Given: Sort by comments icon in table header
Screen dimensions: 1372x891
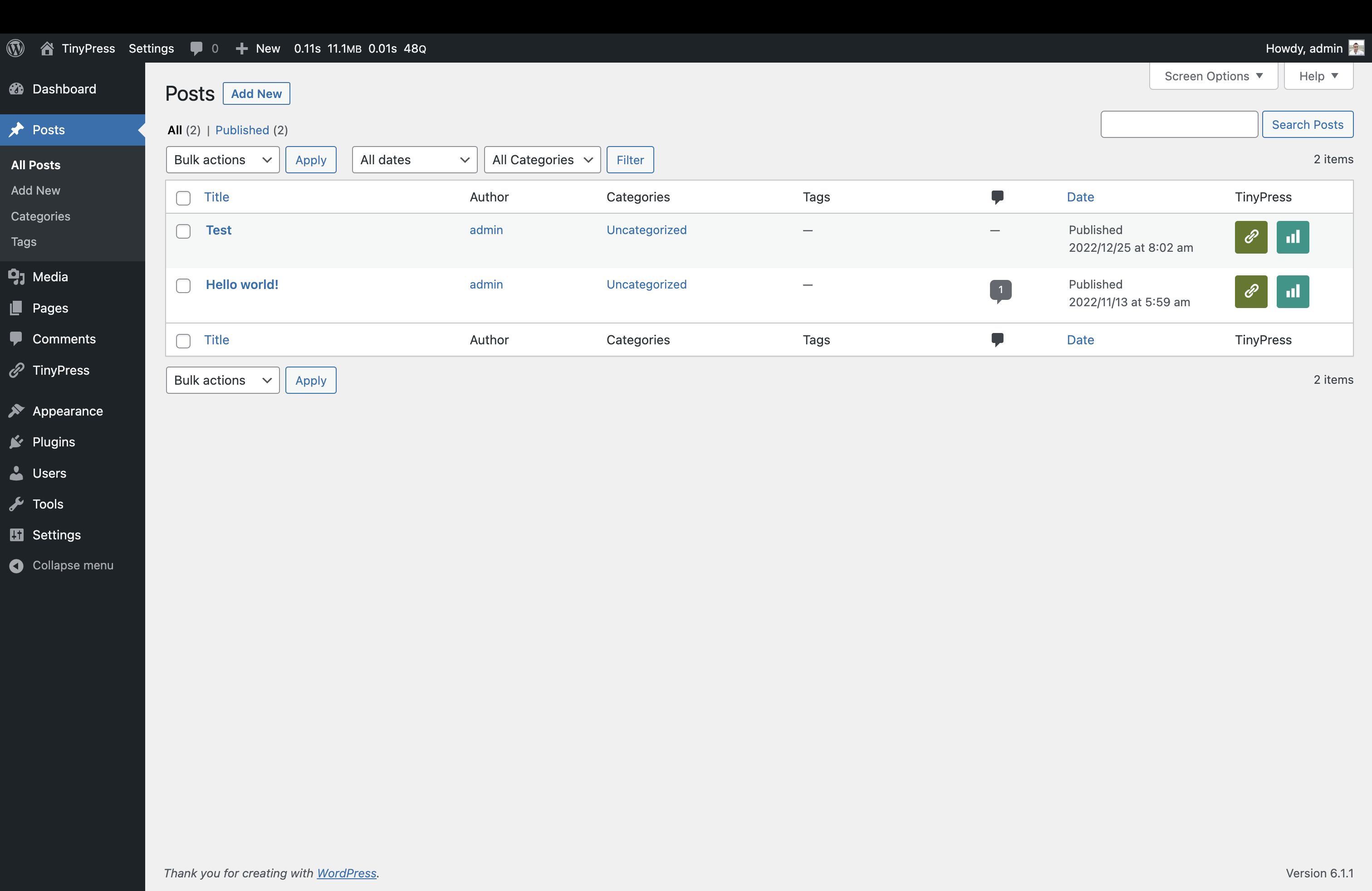Looking at the screenshot, I should point(997,197).
